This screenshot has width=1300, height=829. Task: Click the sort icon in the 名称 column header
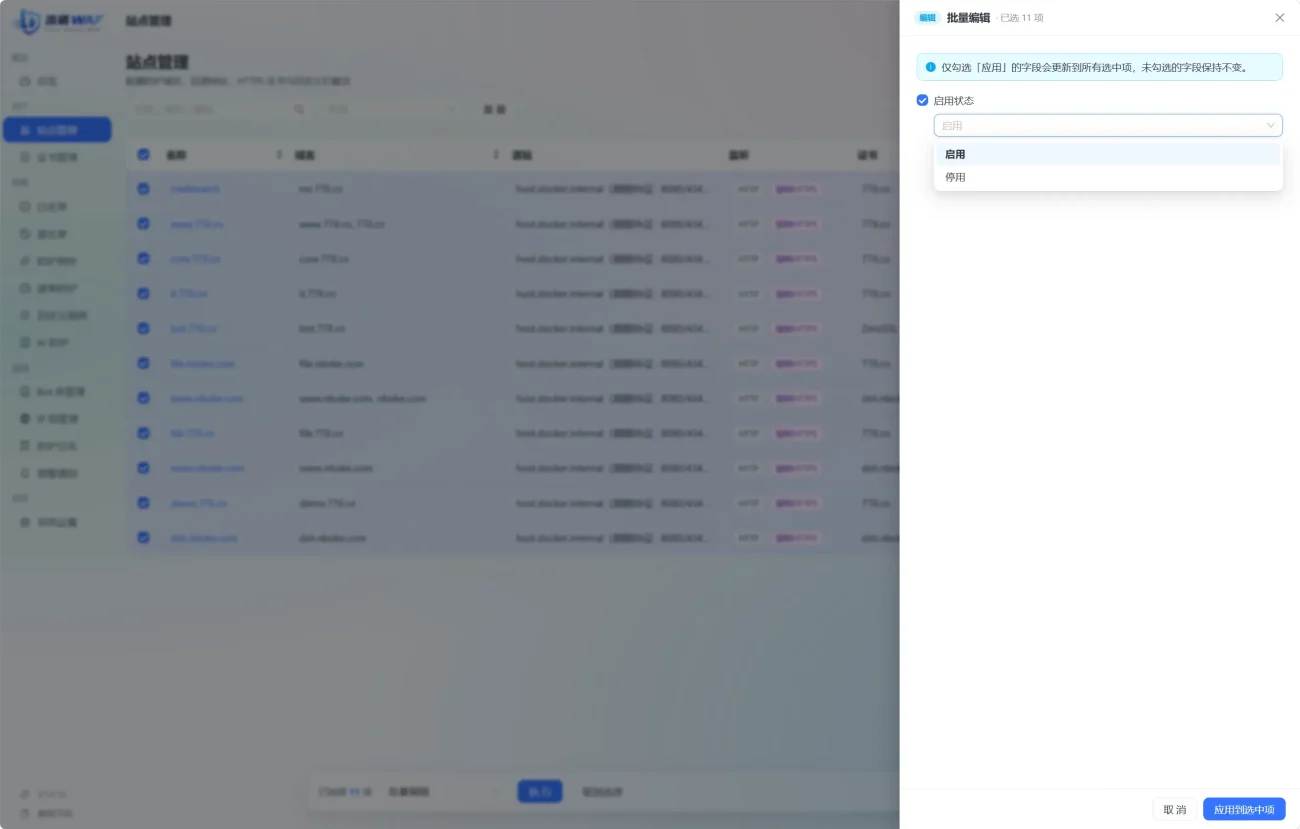279,155
